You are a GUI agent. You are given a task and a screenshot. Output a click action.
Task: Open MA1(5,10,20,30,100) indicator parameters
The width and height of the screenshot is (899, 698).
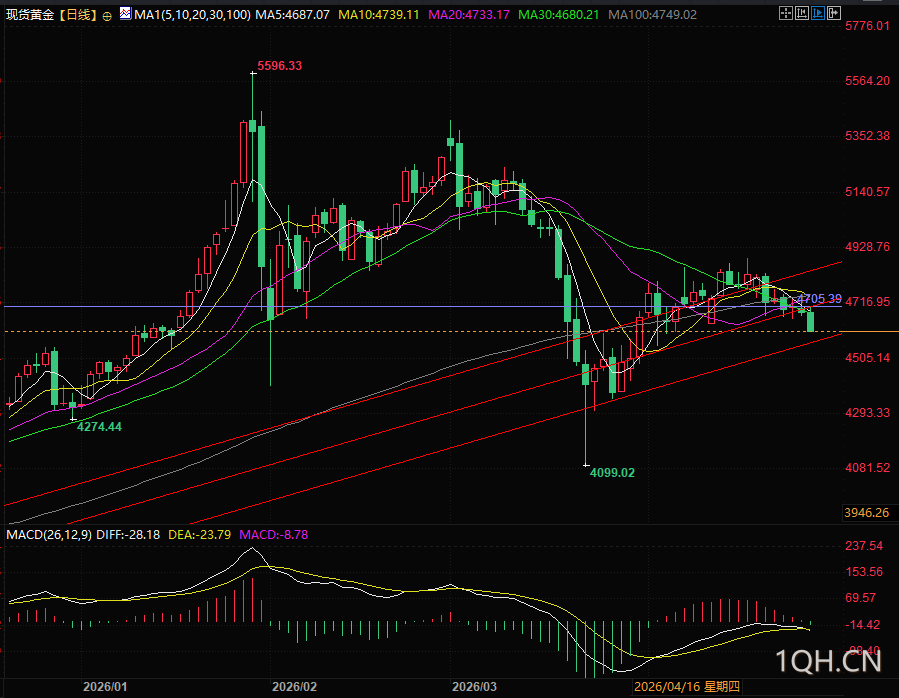tap(193, 15)
